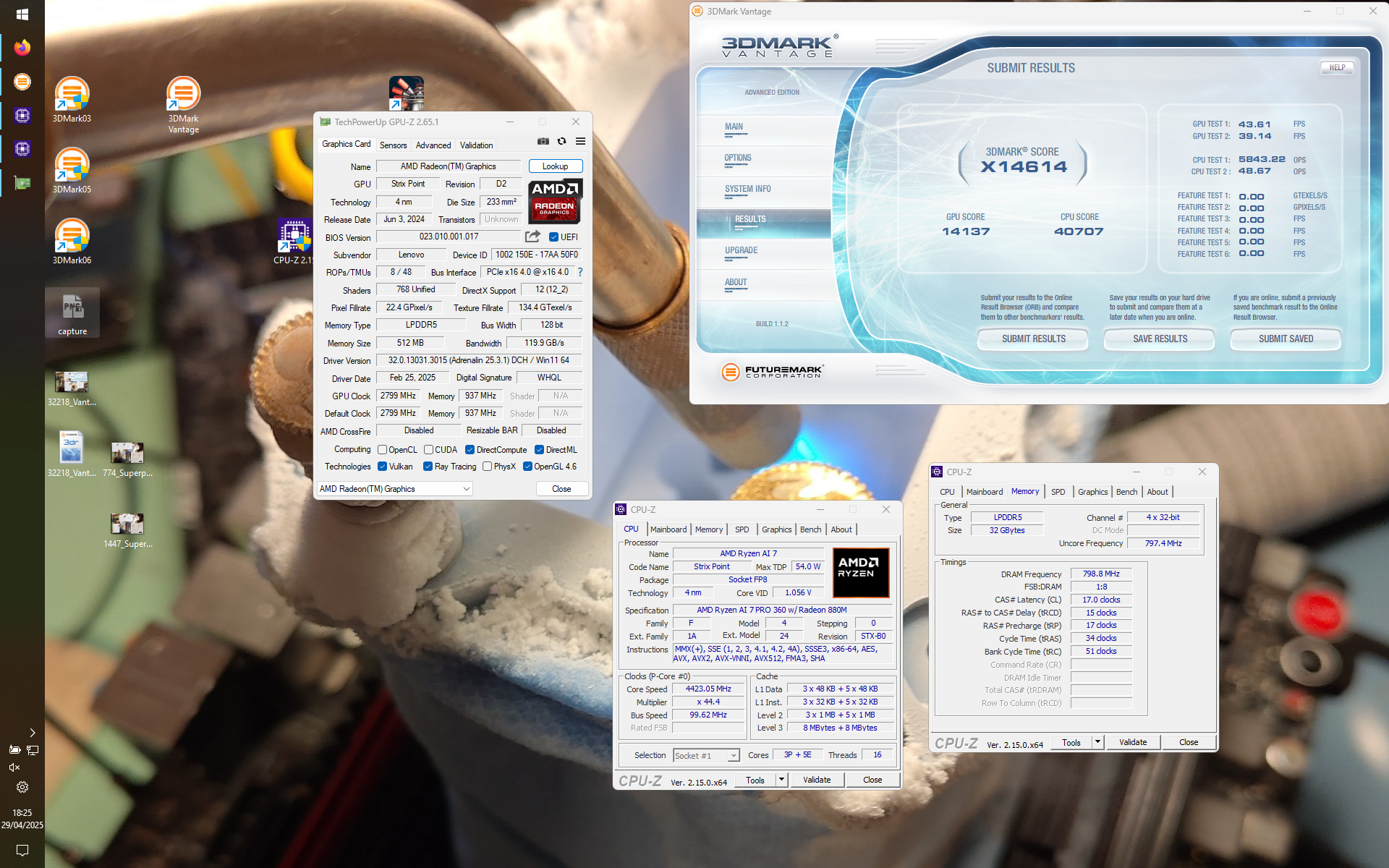1389x868 pixels.
Task: Expand the taskbar hidden icons chevron
Action: point(32,733)
